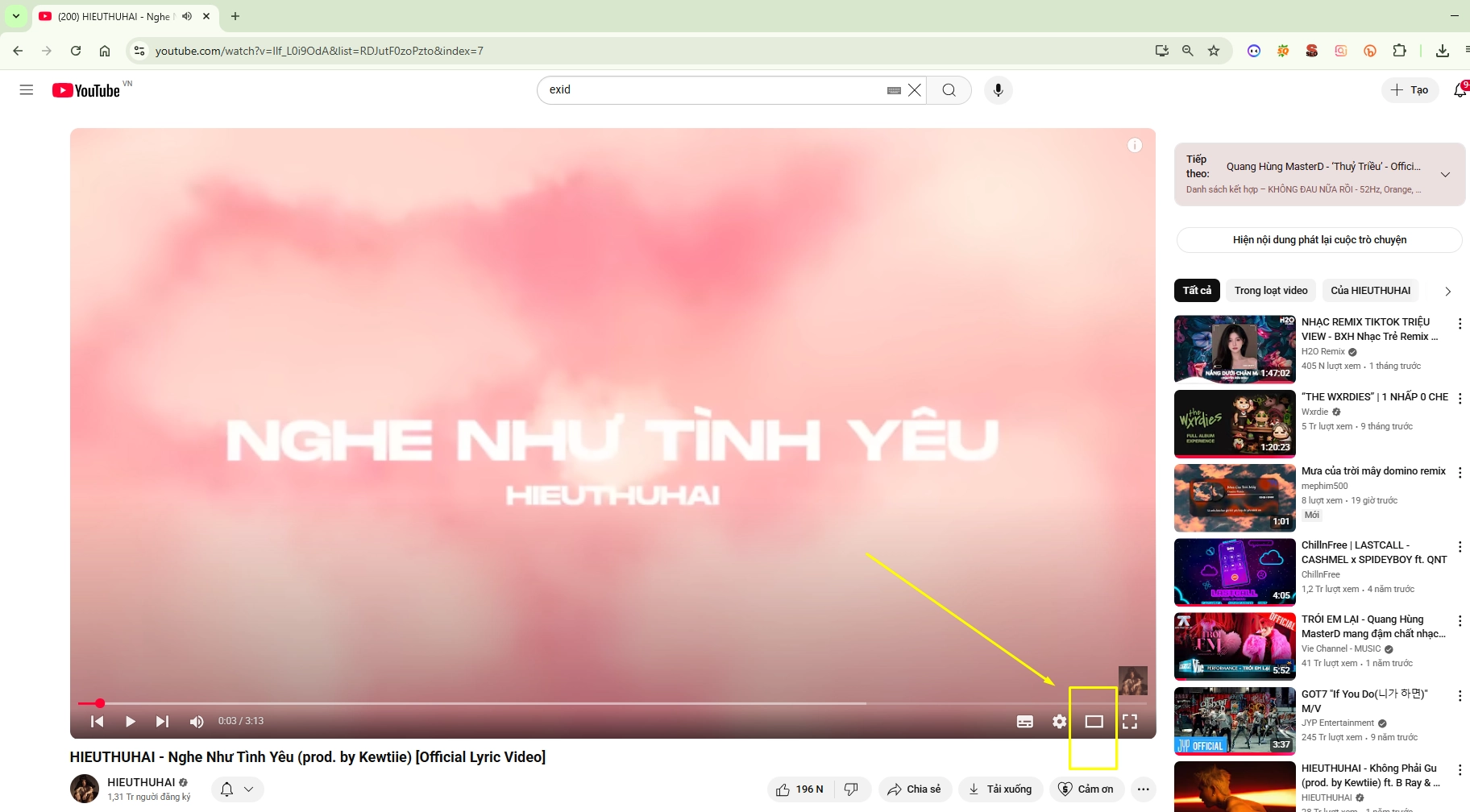Skip to next video in player
The width and height of the screenshot is (1470, 812).
click(162, 722)
